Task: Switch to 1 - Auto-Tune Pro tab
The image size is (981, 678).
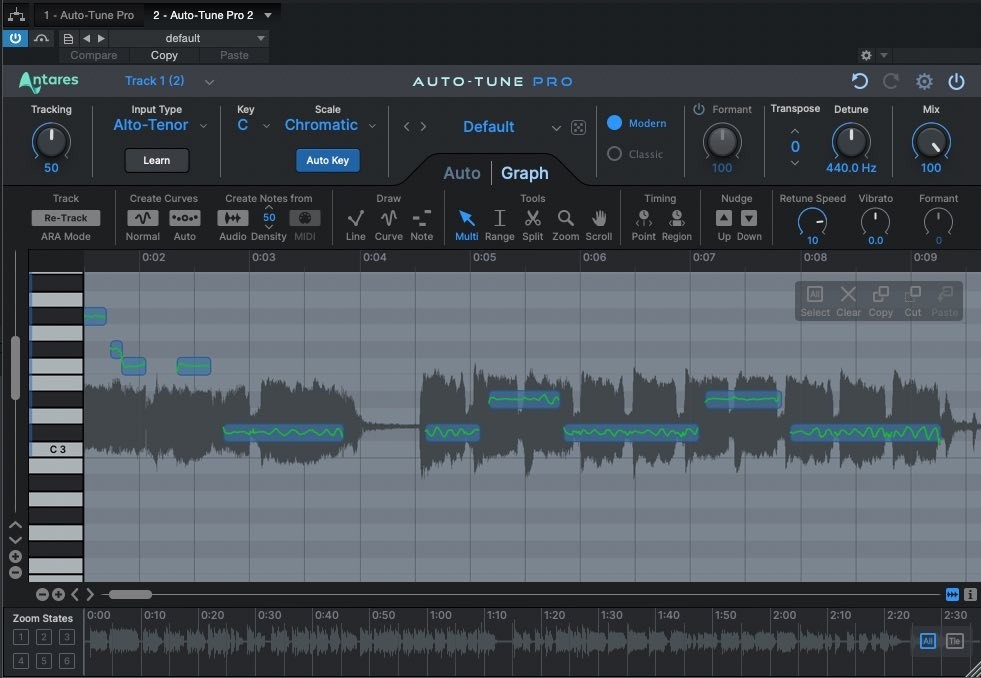Action: [x=89, y=15]
